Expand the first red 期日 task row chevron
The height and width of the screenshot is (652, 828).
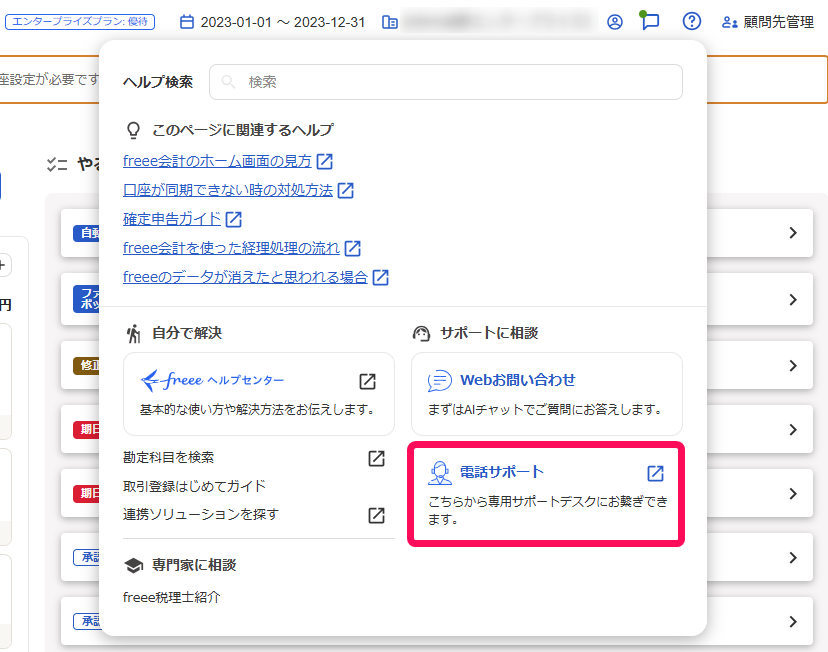coord(793,430)
